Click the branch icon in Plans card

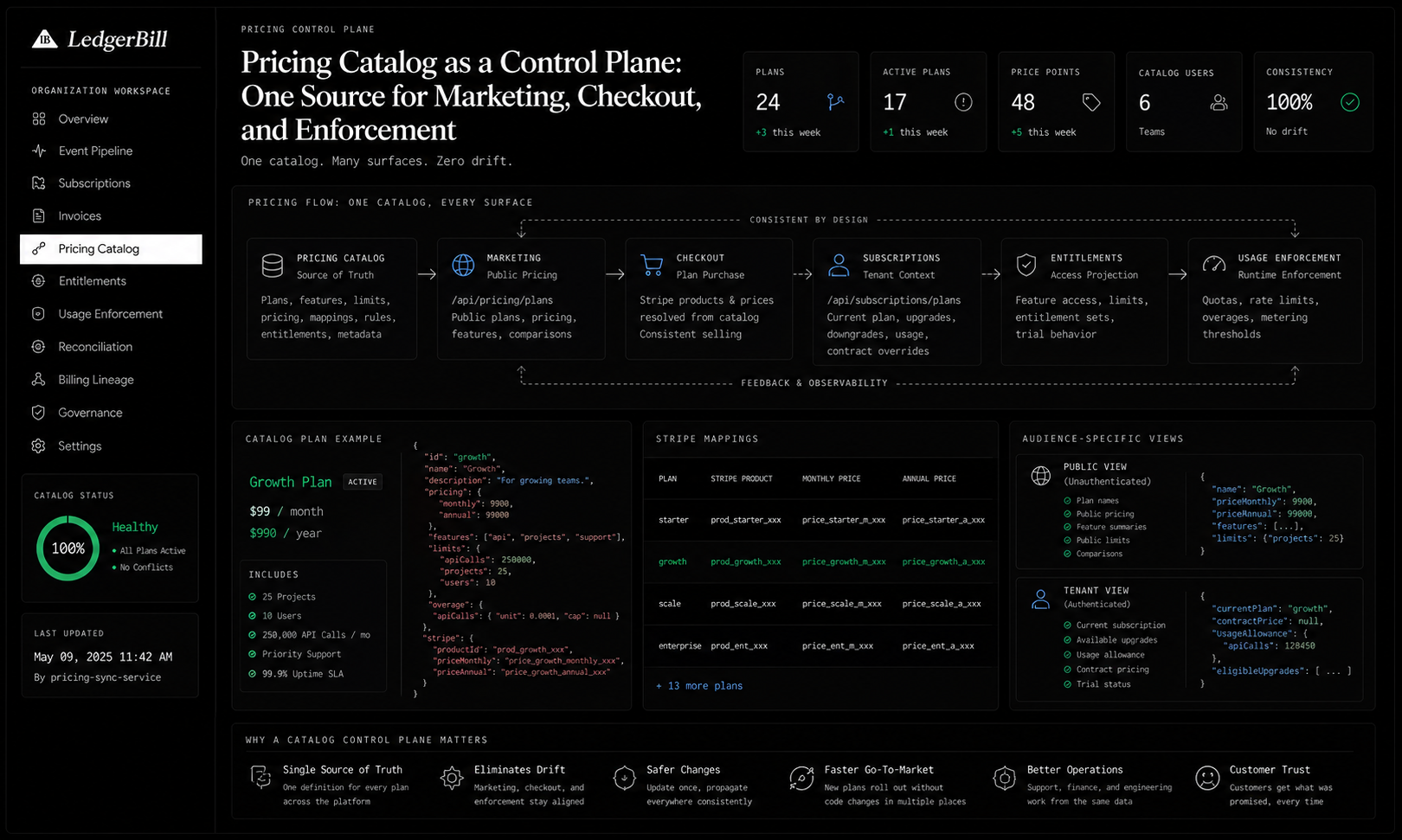(x=835, y=102)
